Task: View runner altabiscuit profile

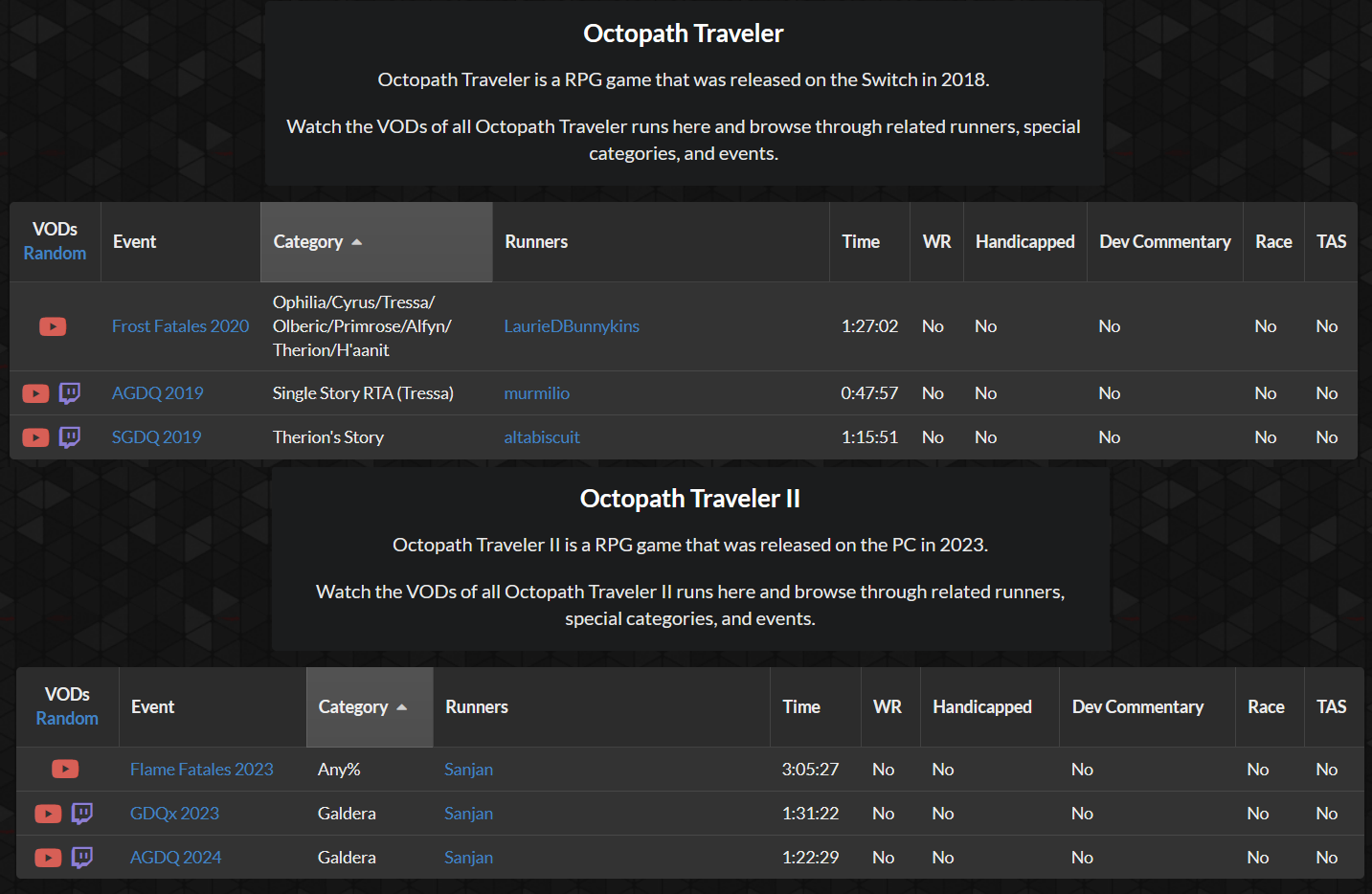Action: [542, 437]
